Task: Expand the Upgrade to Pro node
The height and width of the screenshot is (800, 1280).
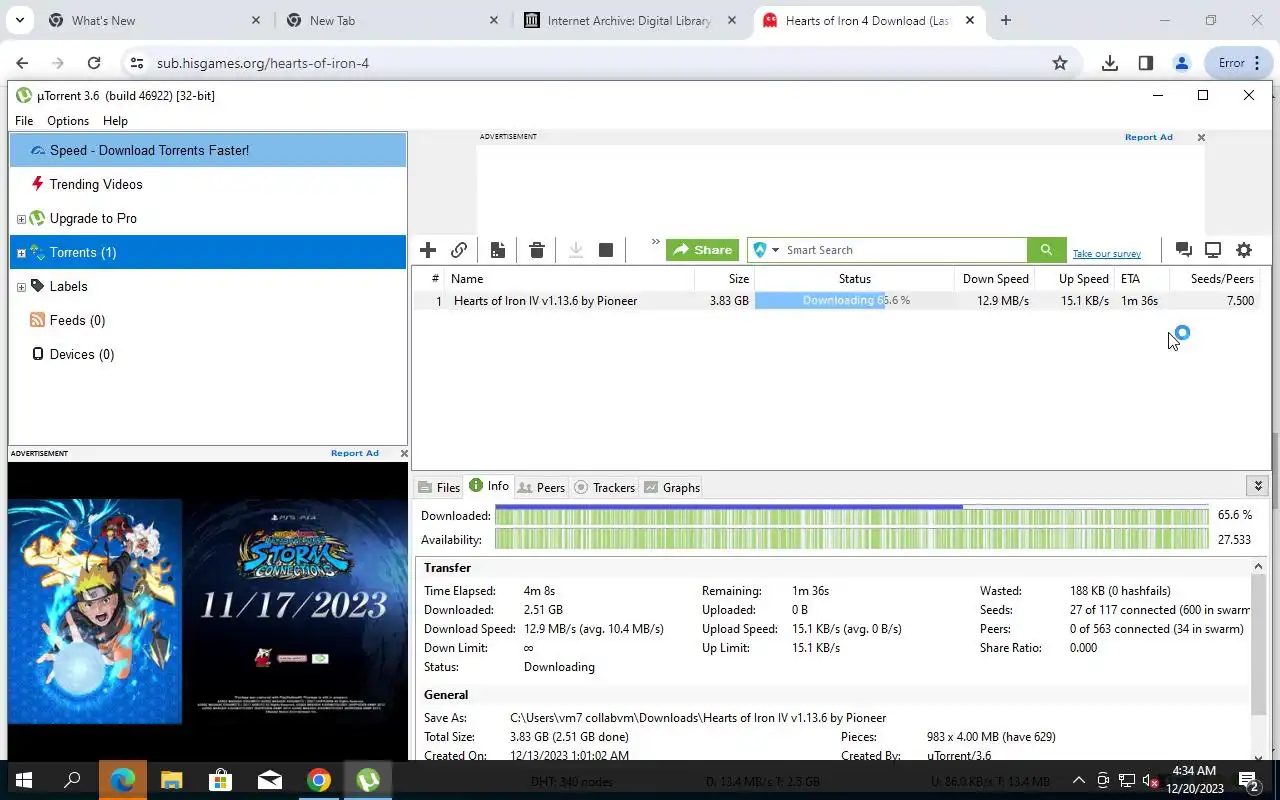Action: [21, 219]
